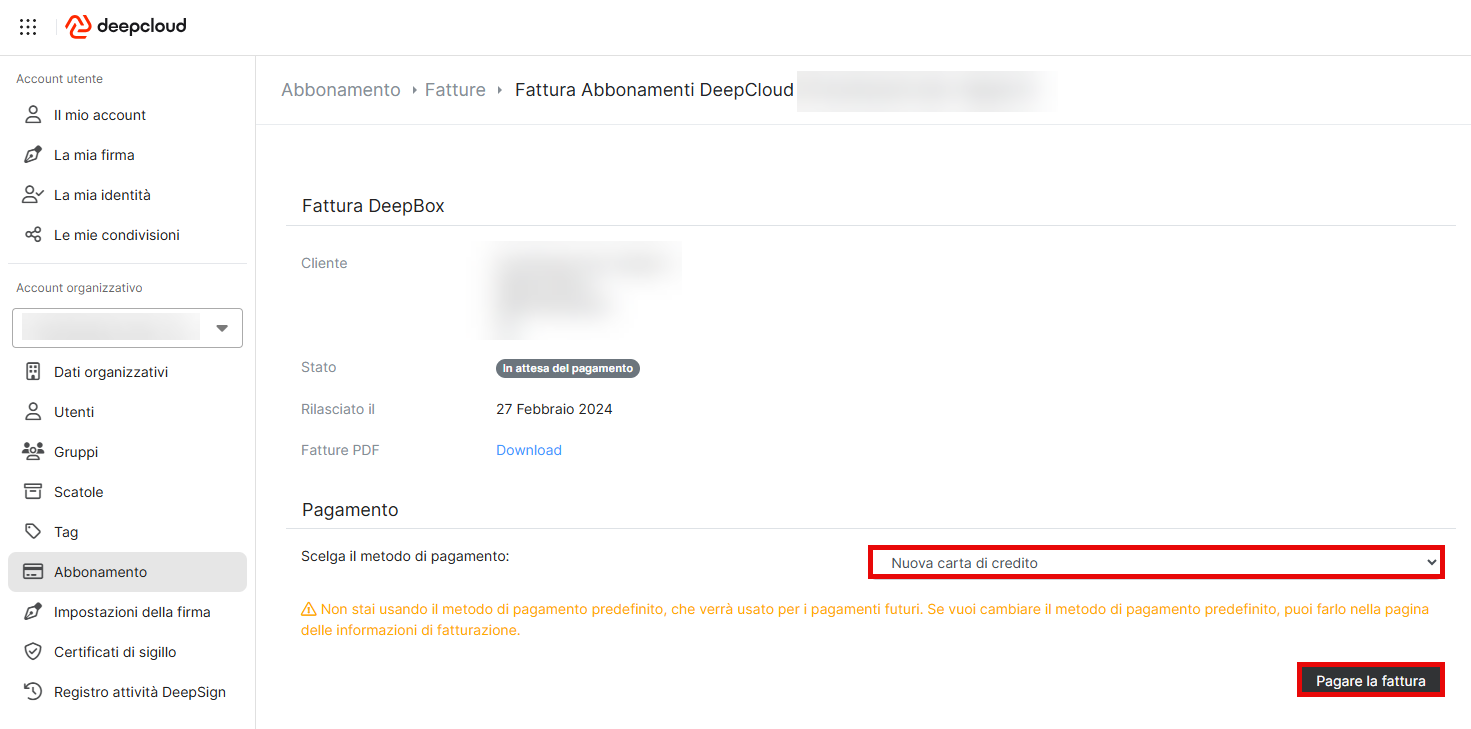Click the pen icon beside Impostazioni della firma
This screenshot has width=1471, height=729.
tap(33, 612)
